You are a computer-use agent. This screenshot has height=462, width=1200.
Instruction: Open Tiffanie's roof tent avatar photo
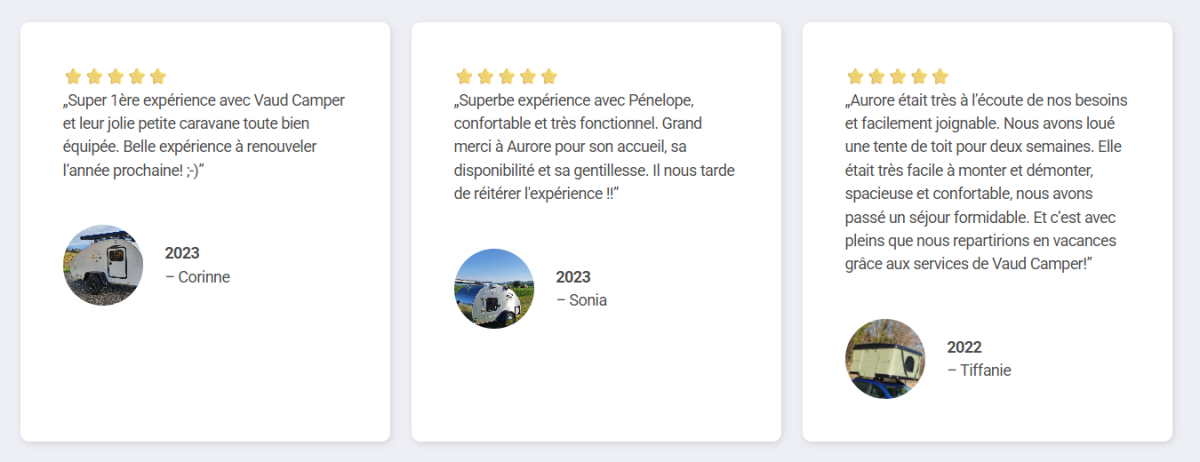(x=885, y=359)
